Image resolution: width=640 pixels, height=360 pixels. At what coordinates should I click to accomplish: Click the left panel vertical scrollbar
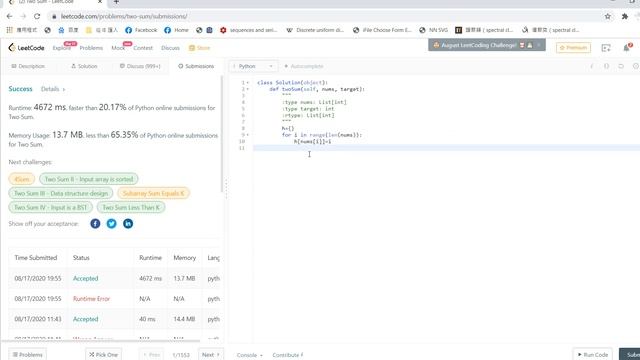point(222,134)
